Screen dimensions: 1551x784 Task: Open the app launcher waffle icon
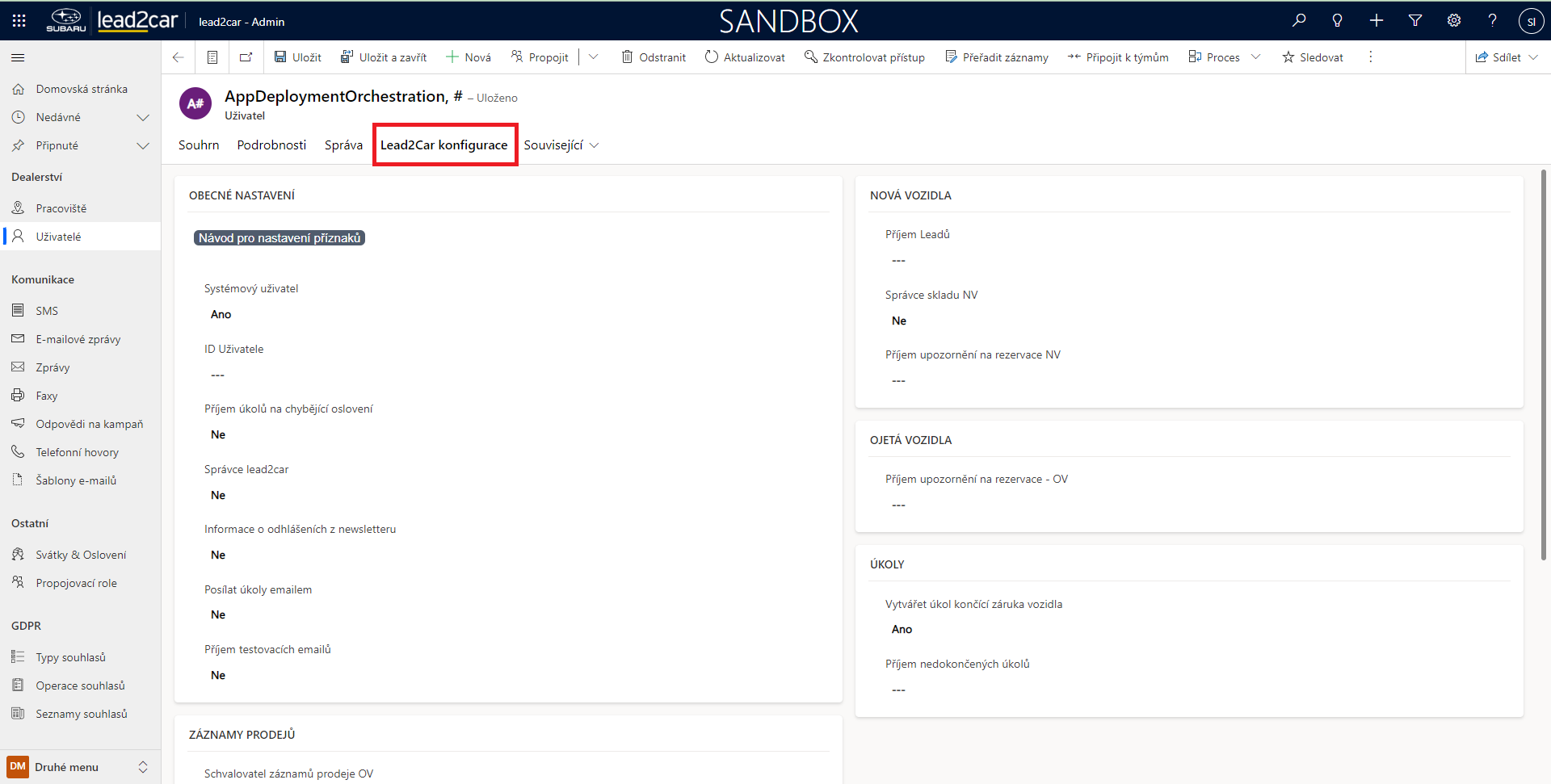pyautogui.click(x=19, y=21)
